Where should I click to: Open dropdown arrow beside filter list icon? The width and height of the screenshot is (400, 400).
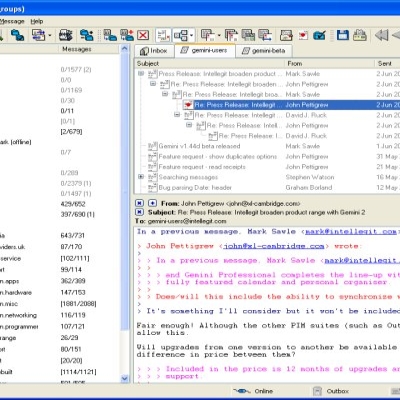tap(219, 35)
